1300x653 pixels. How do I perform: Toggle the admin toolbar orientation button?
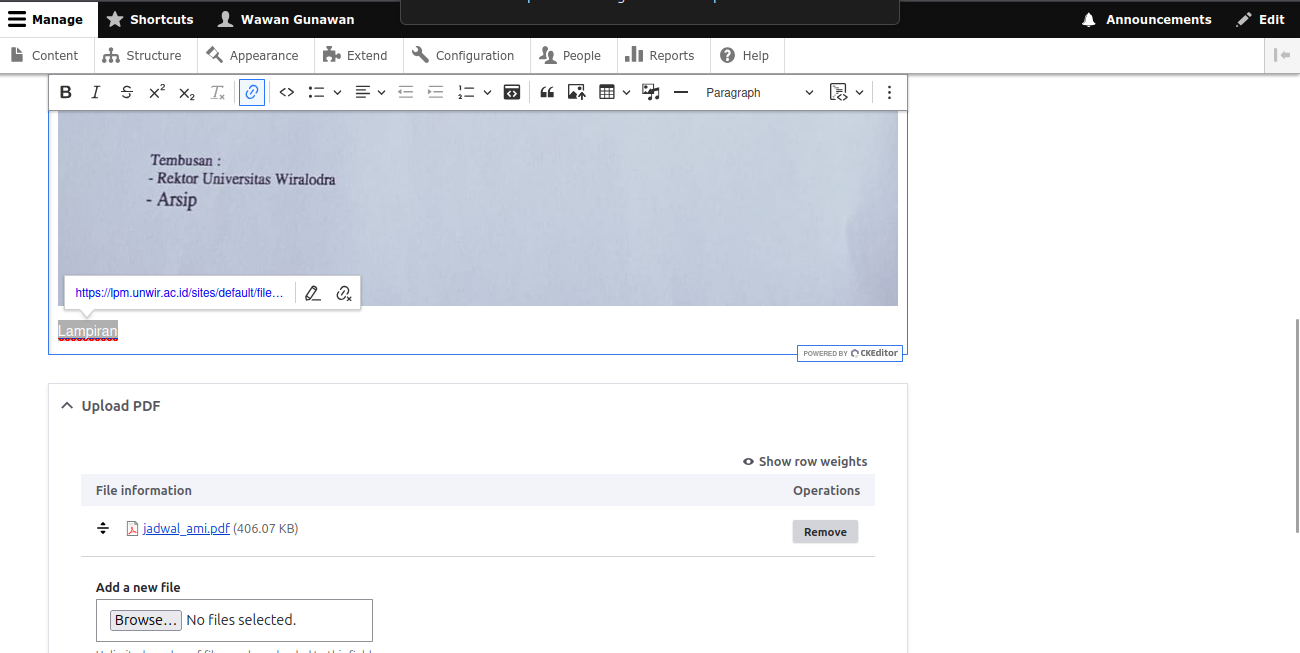1282,55
